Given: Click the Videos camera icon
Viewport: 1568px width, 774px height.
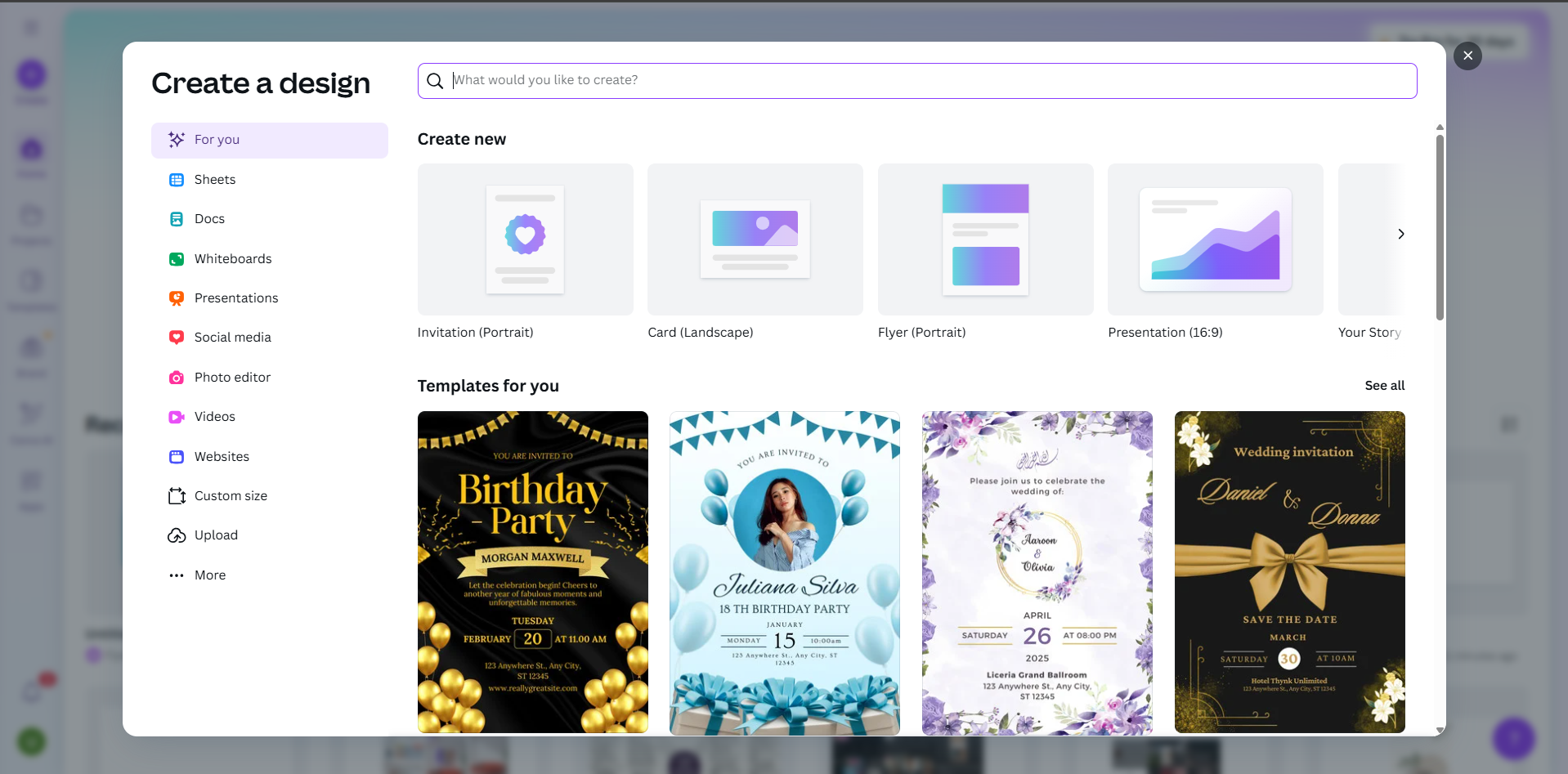Looking at the screenshot, I should click(177, 416).
